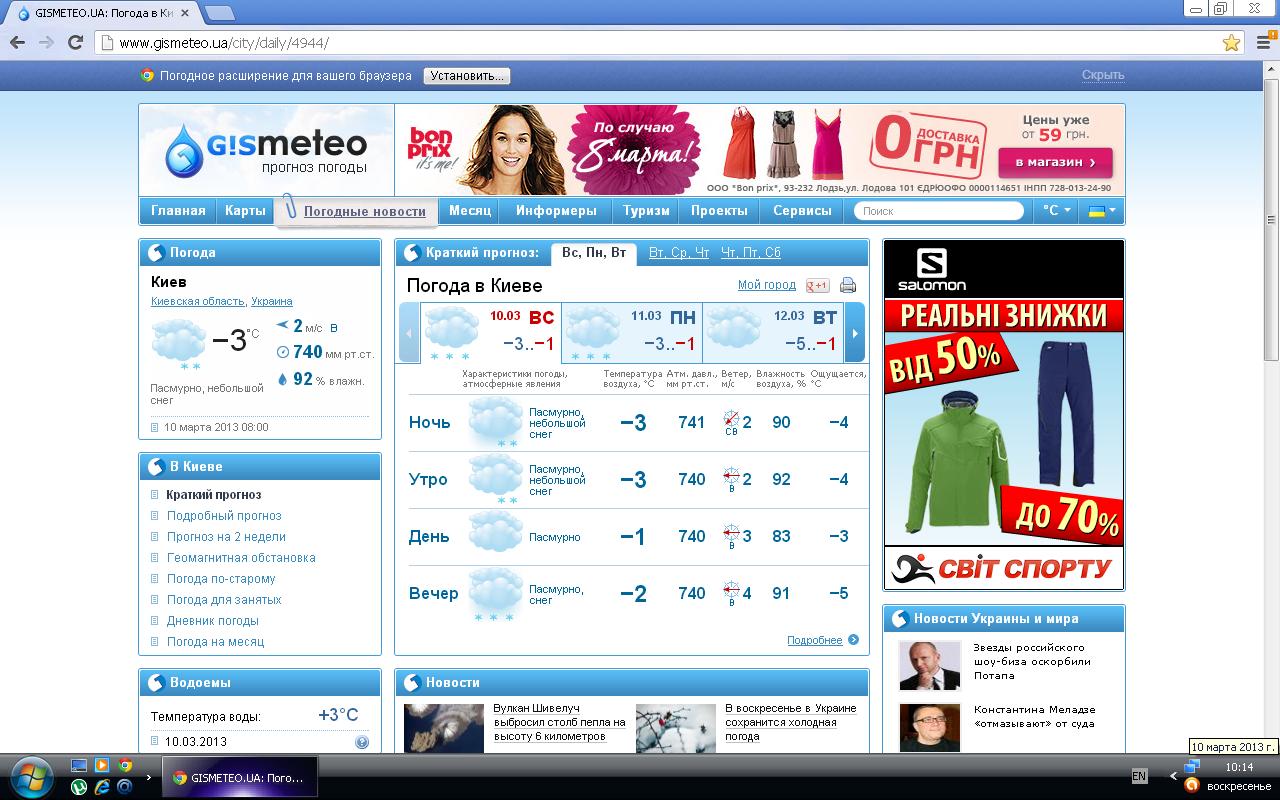This screenshot has height=800, width=1280.
Task: Reload the Gismeteo page
Action: point(75,42)
